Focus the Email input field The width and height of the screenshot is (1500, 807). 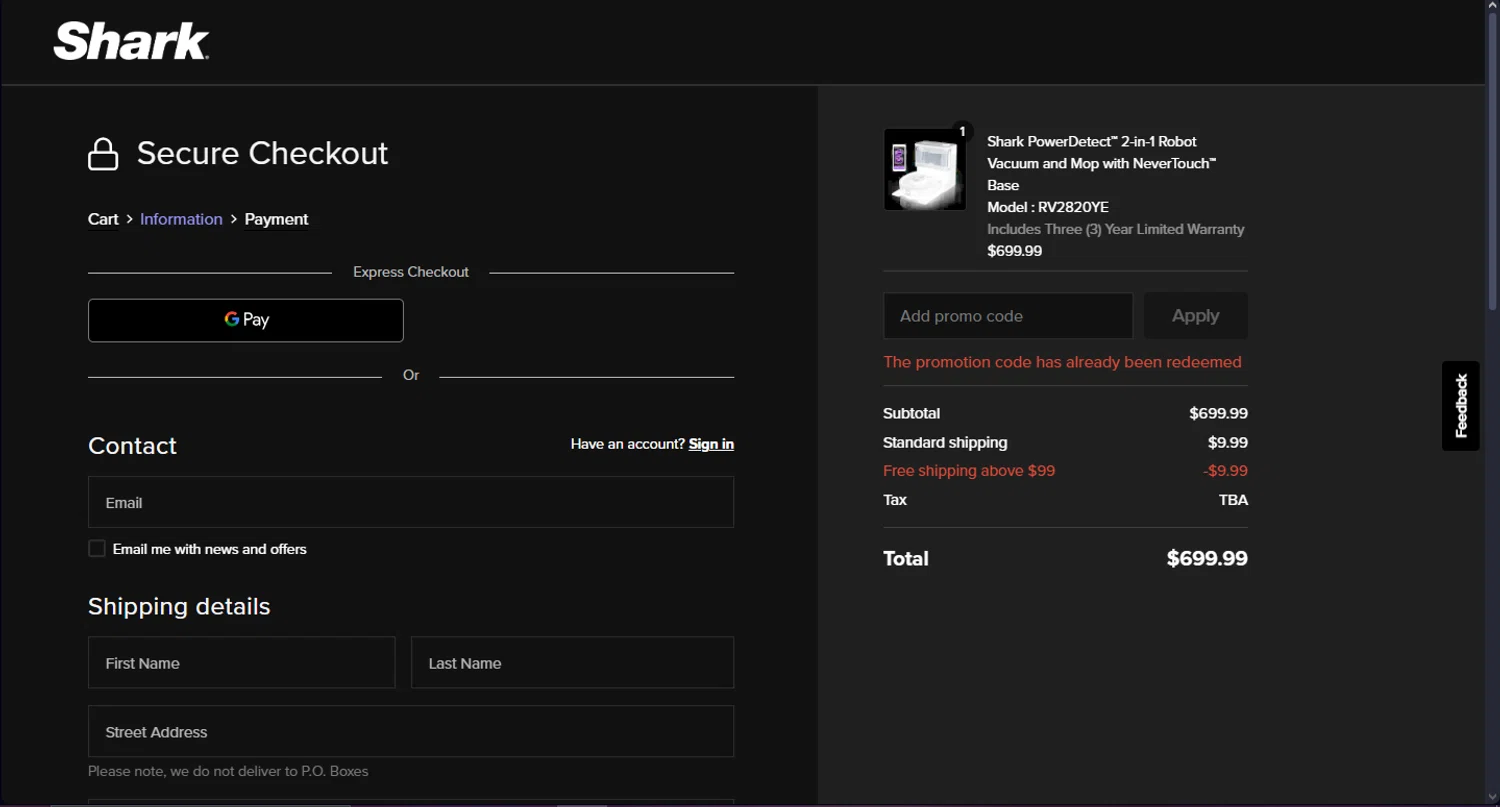coord(411,502)
